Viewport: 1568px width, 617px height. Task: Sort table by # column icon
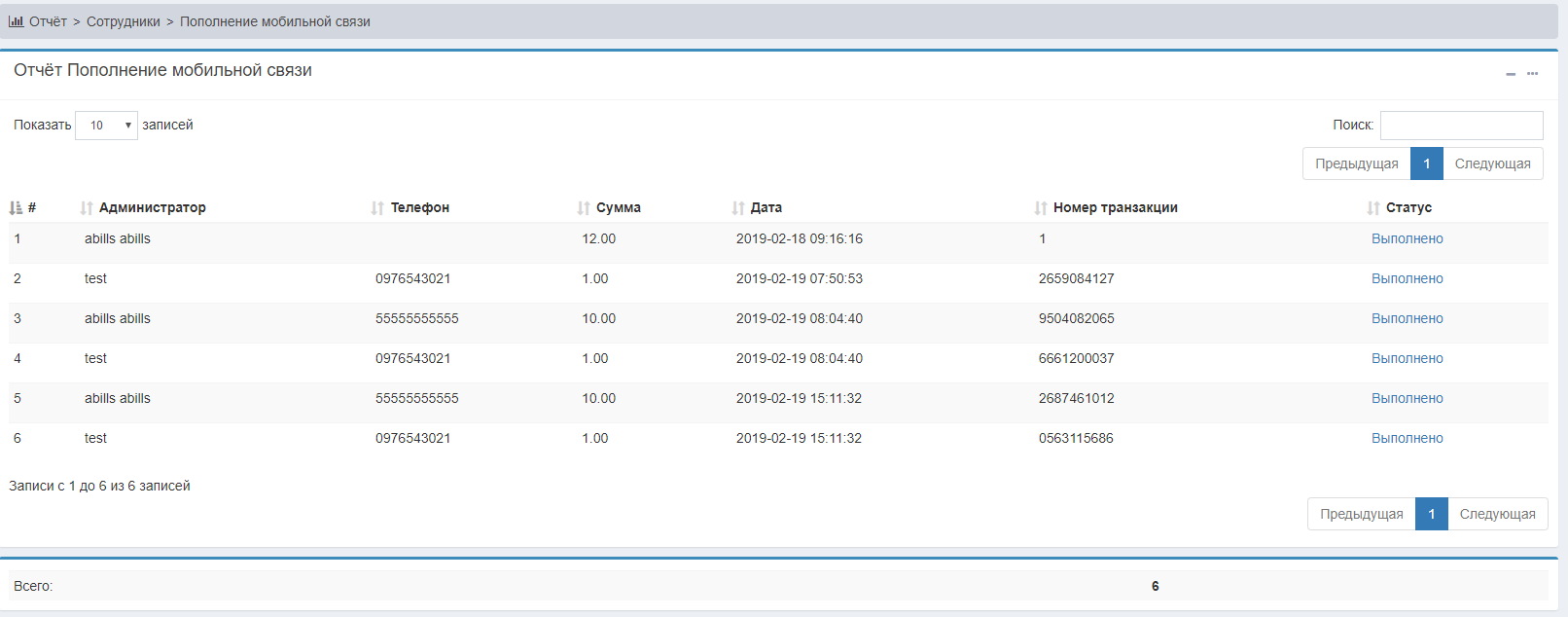16,208
